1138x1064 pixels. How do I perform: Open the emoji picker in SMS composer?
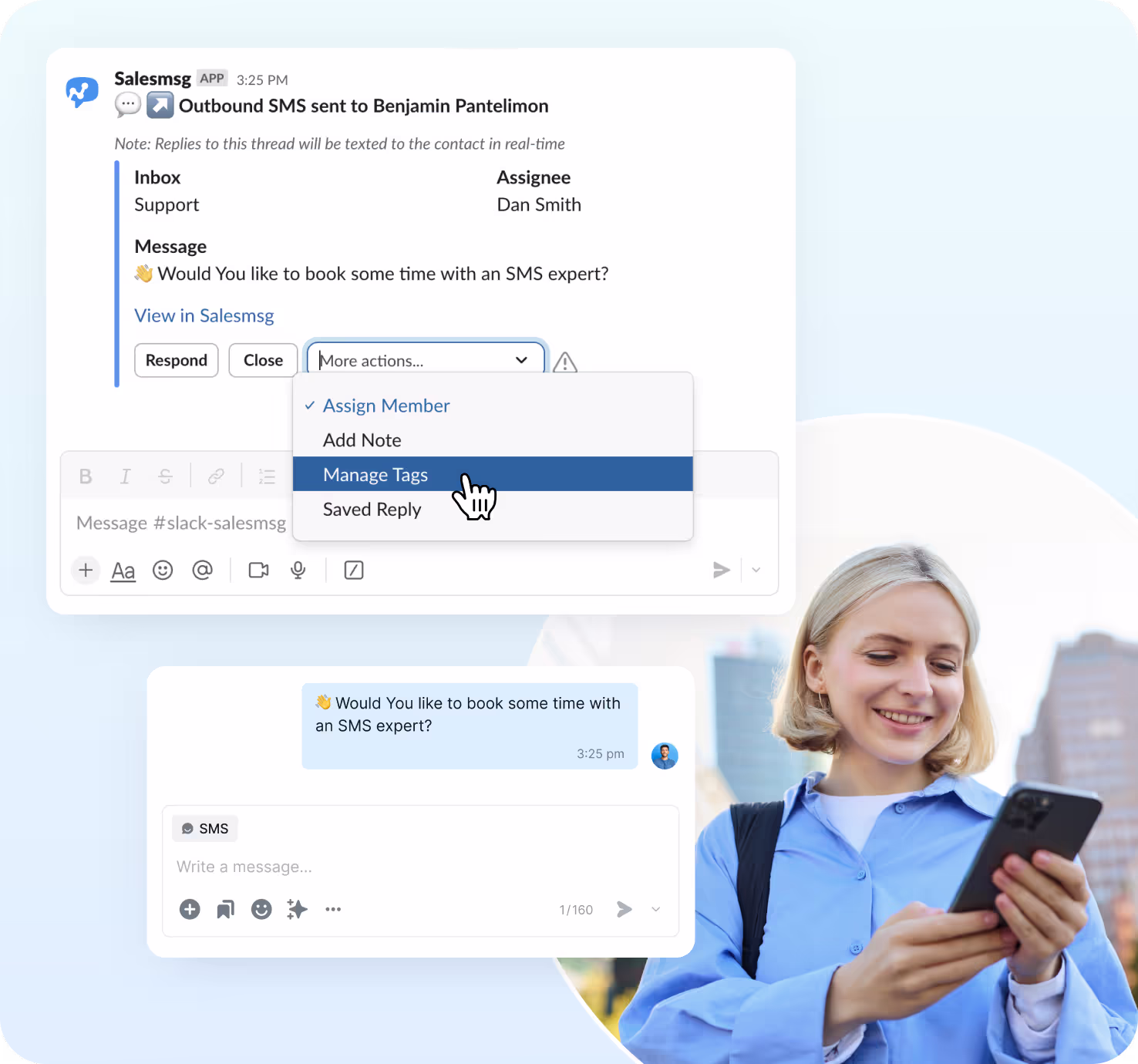click(261, 910)
